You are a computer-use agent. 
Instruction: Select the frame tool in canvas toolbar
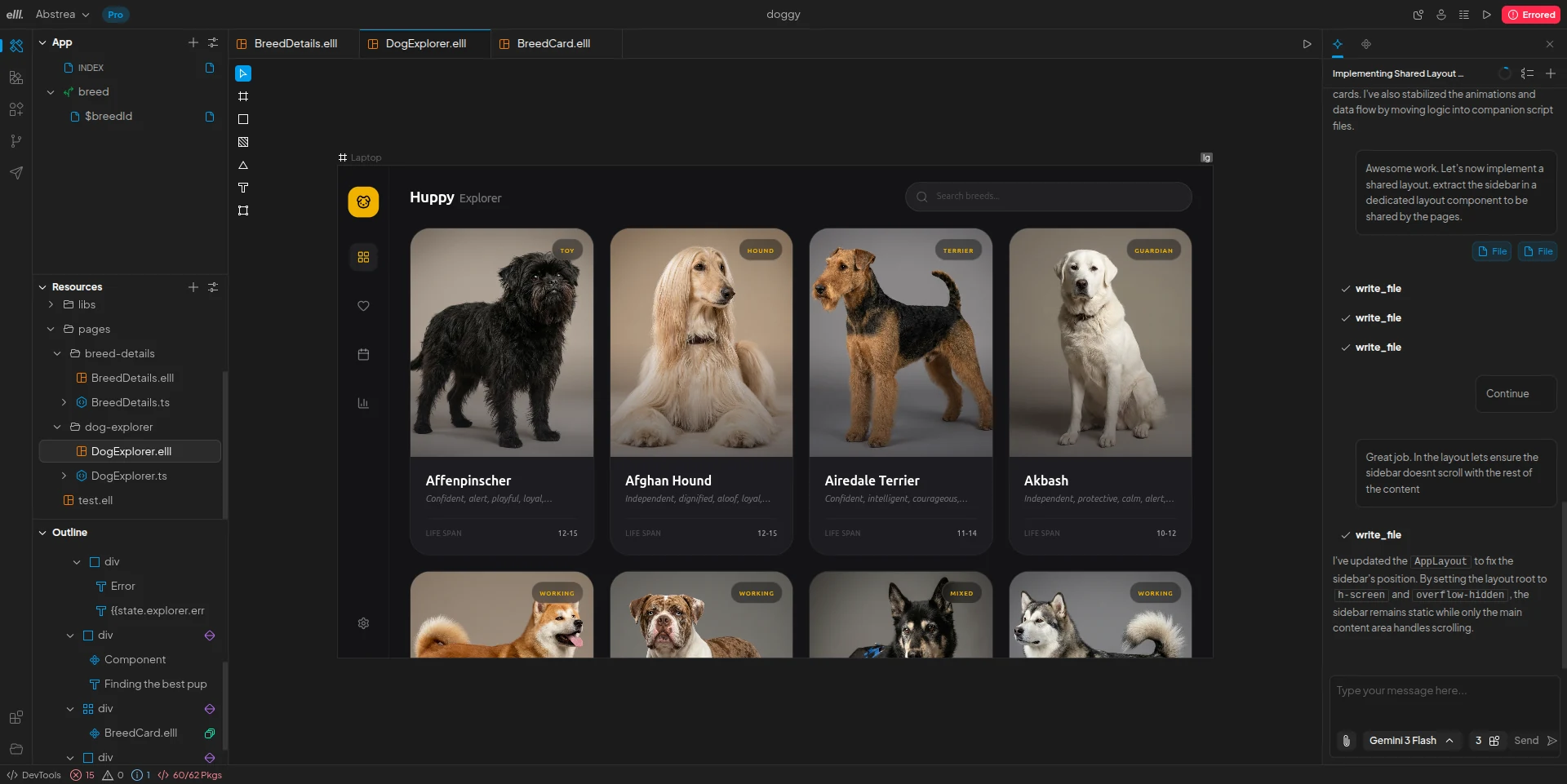click(243, 96)
